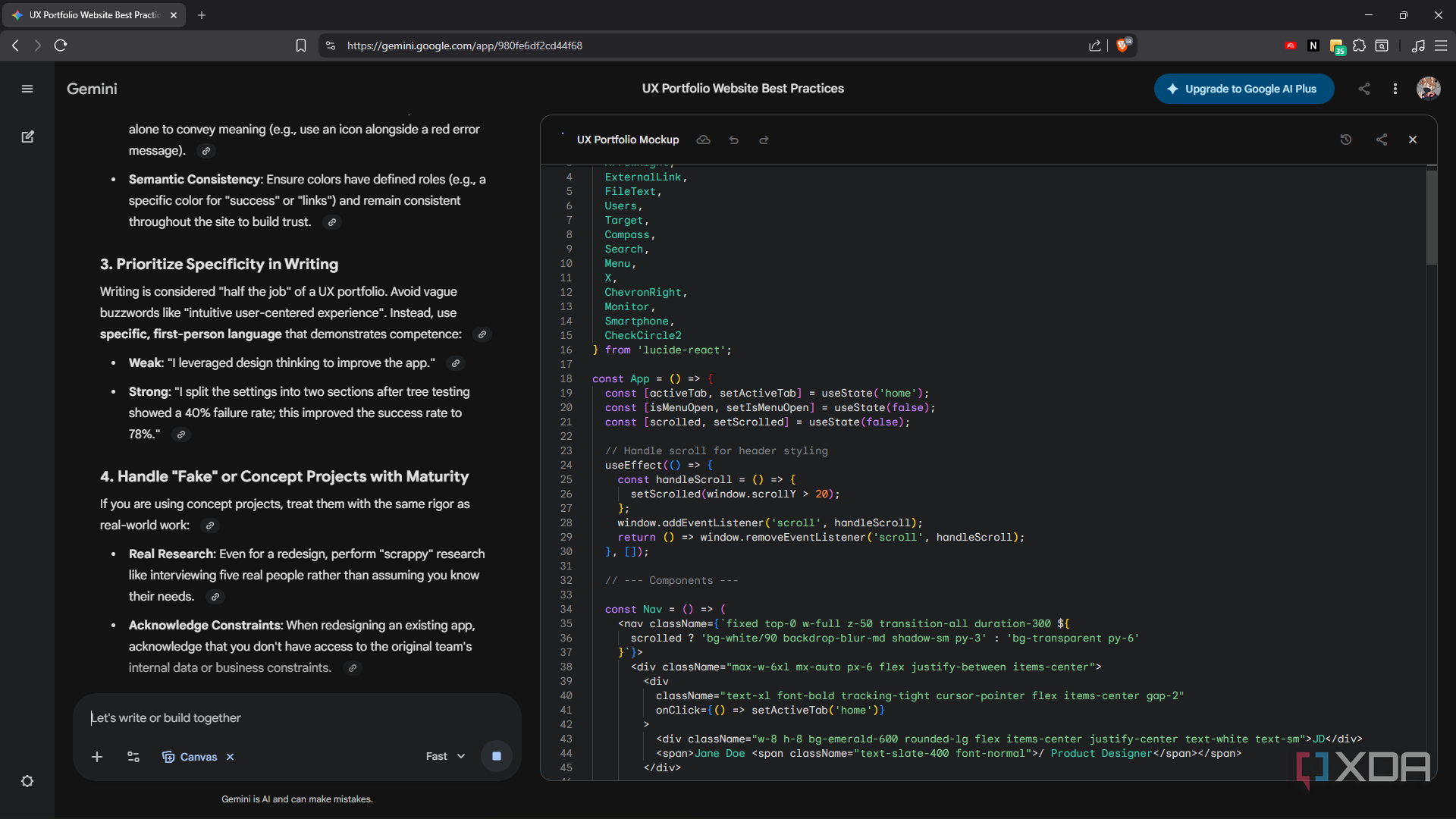Screen dimensions: 1456x819
Task: Bookmark this page in address bar
Action: pos(301,45)
